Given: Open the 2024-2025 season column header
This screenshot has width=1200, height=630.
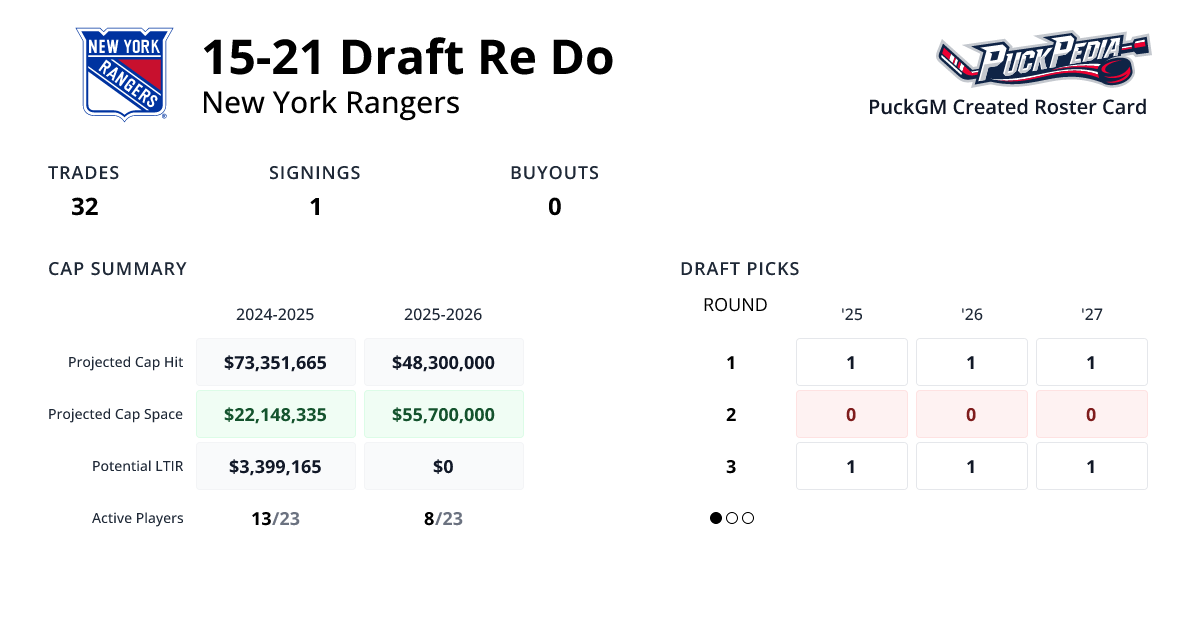Looking at the screenshot, I should (275, 313).
